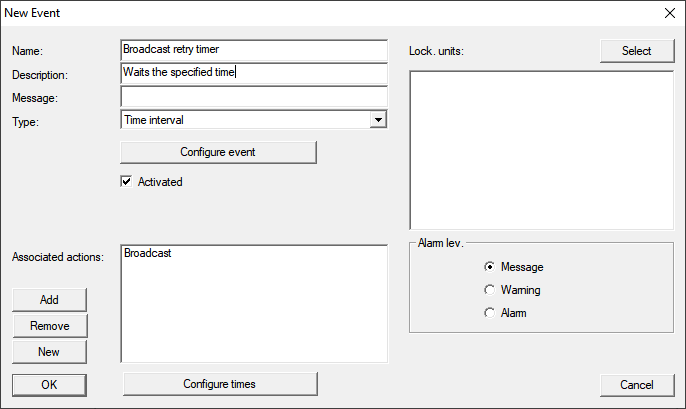Click inside the Lock. units list box
The height and width of the screenshot is (409, 686).
[x=541, y=150]
